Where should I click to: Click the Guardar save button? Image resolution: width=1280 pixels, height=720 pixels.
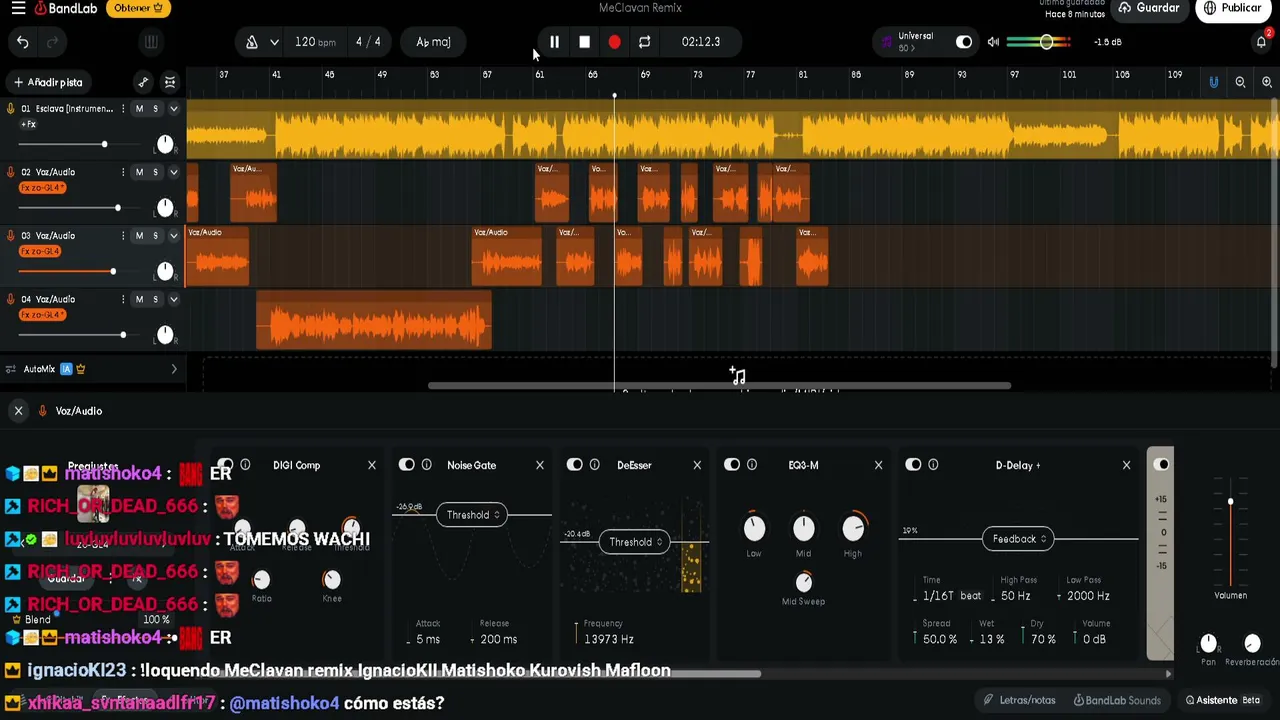pos(1150,8)
